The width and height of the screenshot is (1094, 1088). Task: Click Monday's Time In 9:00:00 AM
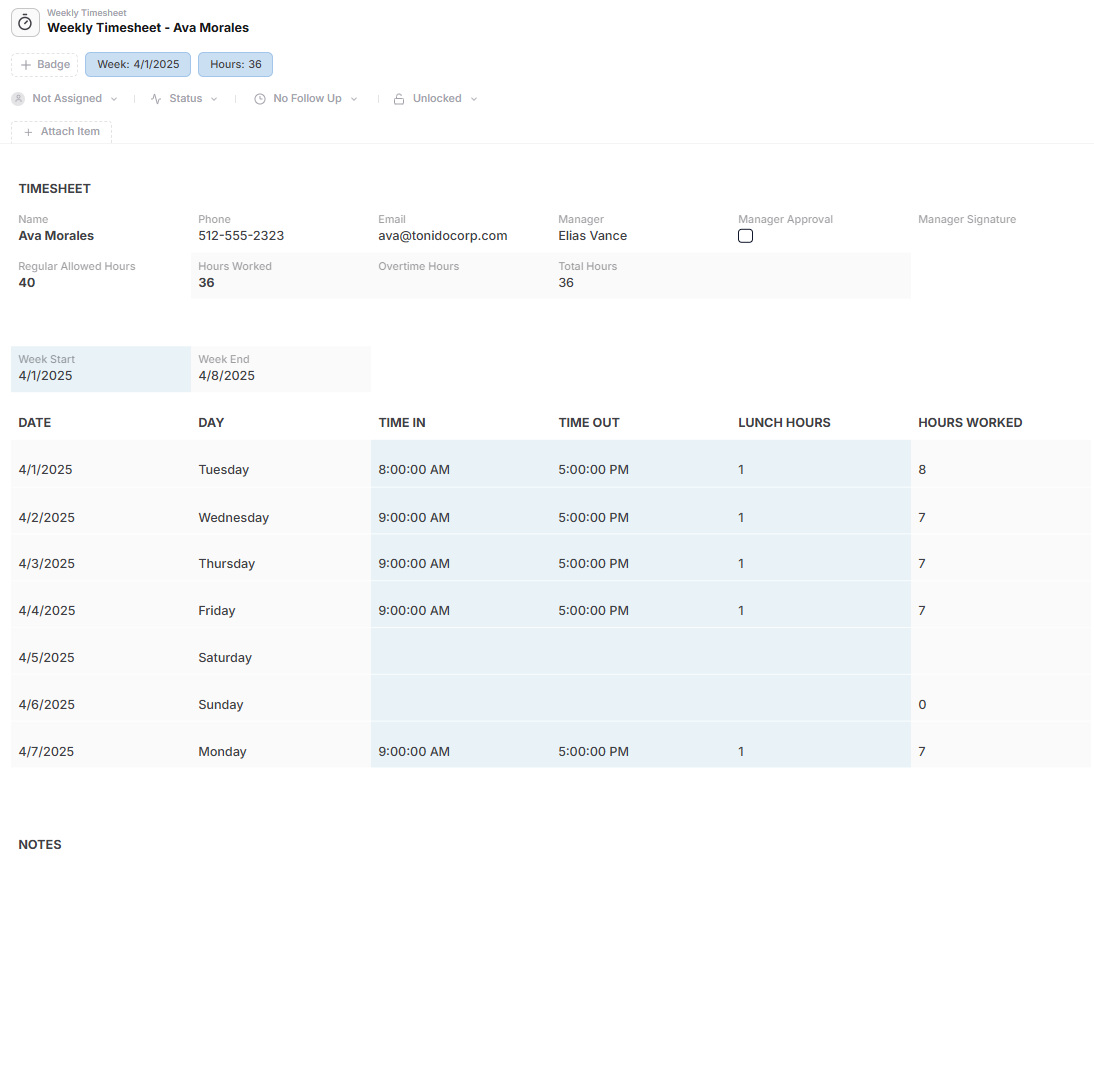click(x=414, y=752)
